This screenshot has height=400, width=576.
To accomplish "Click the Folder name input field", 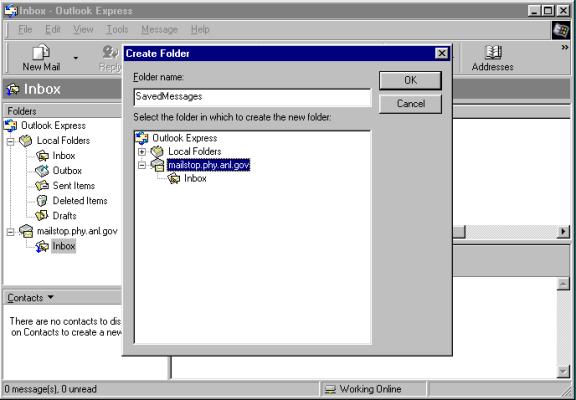I will [252, 97].
